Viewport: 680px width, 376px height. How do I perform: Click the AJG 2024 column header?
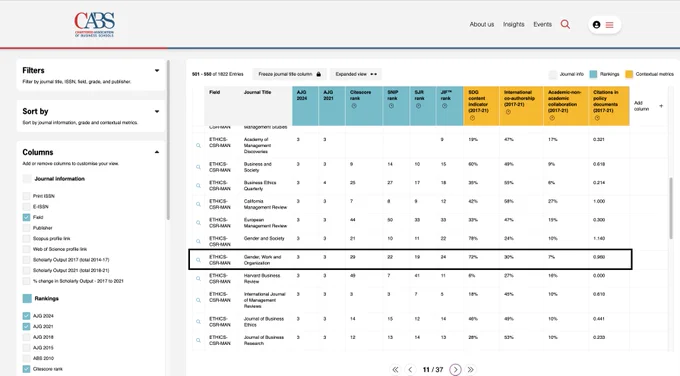click(305, 106)
